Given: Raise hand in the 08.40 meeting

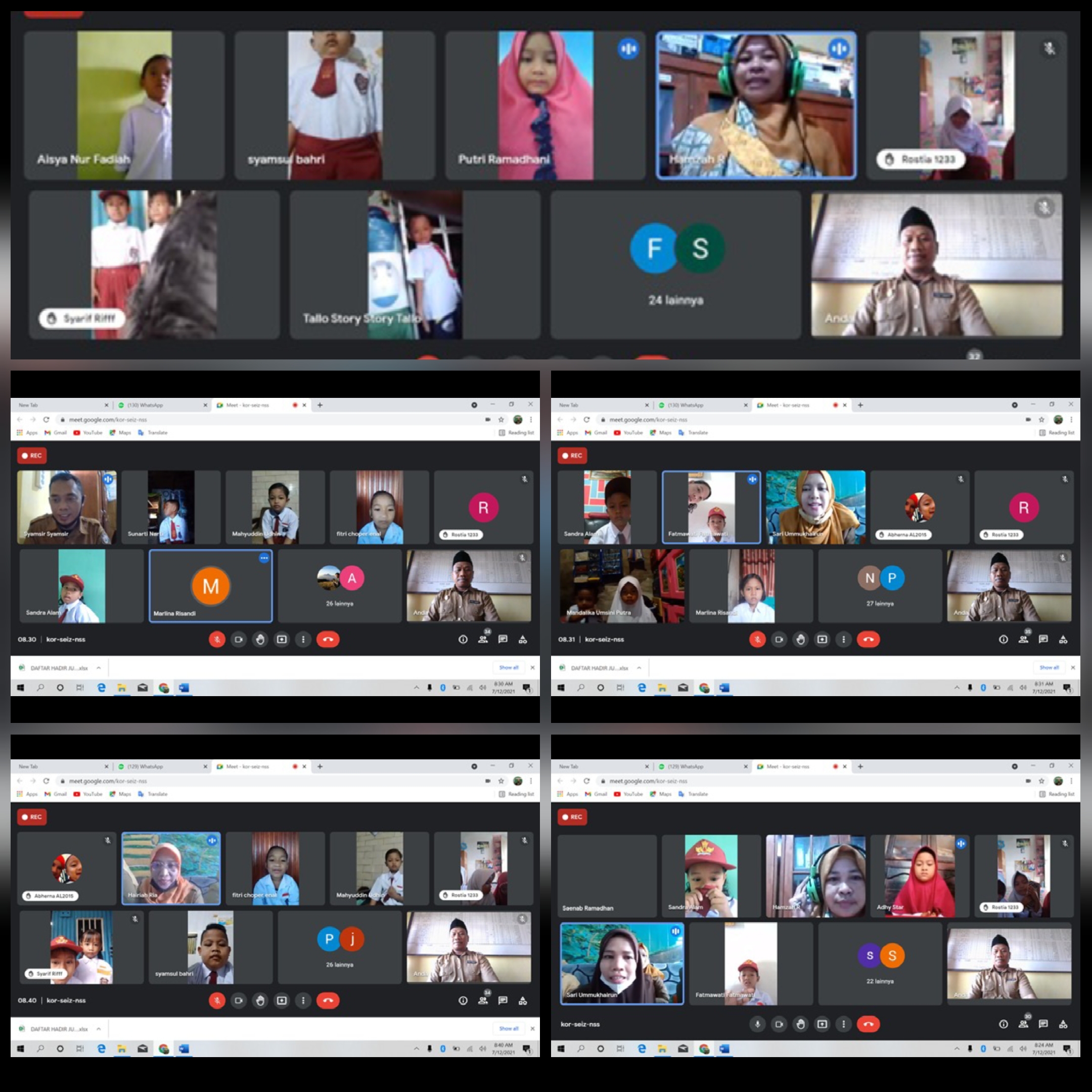Looking at the screenshot, I should (260, 1000).
